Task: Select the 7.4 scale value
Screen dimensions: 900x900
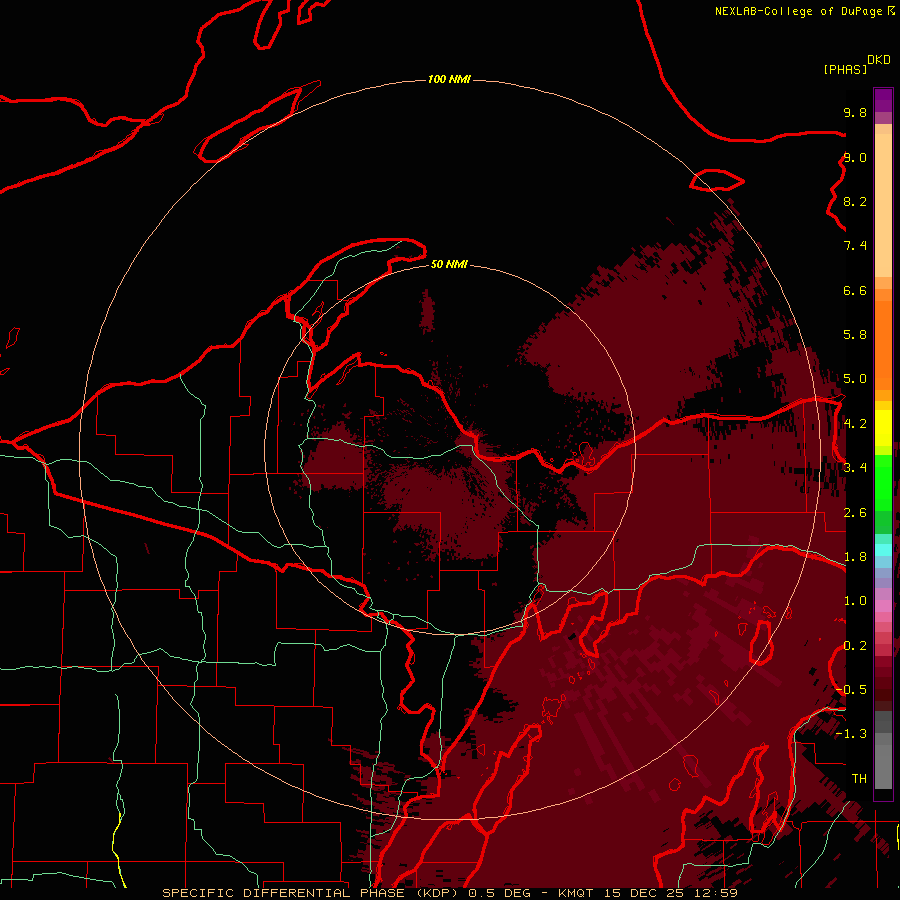Action: point(855,246)
